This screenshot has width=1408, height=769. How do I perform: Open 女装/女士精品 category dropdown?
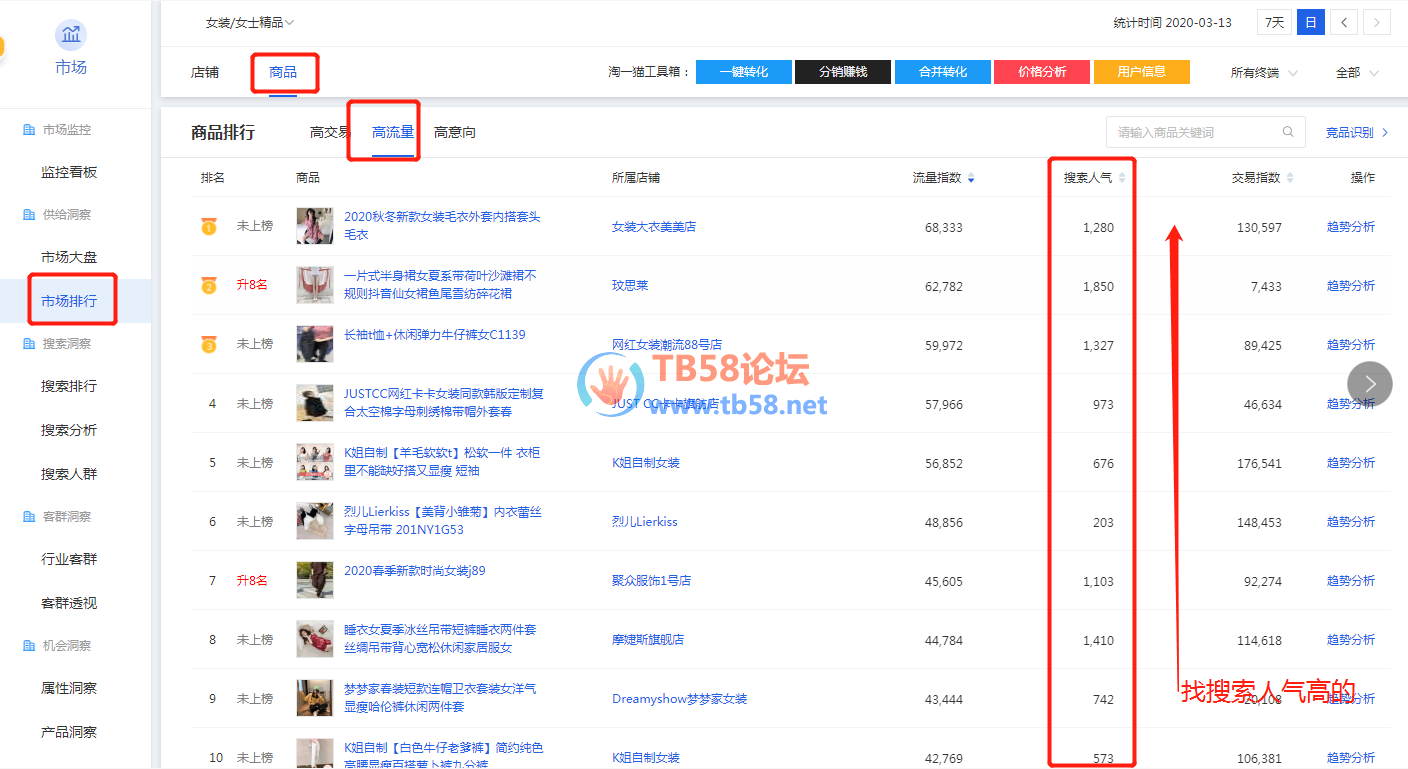click(x=249, y=22)
